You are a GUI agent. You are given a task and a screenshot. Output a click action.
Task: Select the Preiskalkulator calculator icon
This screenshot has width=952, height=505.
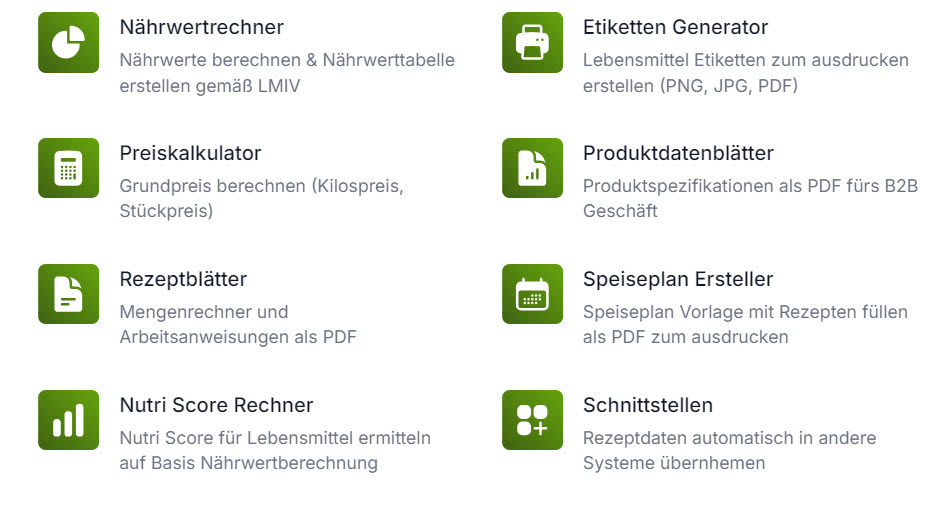pos(68,168)
